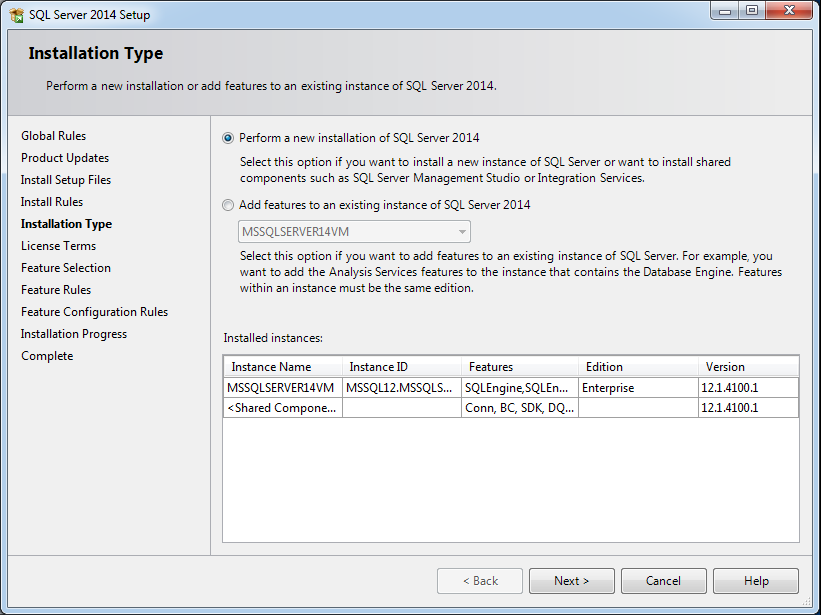Click the Next button
Viewport: 821px width, 615px height.
point(571,581)
